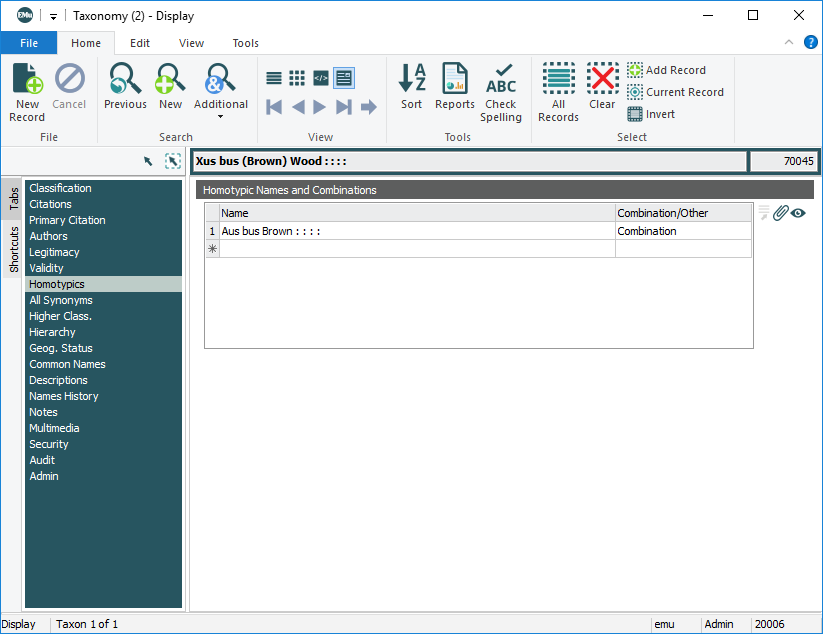Open the File menu
This screenshot has width=823, height=634.
(29, 43)
